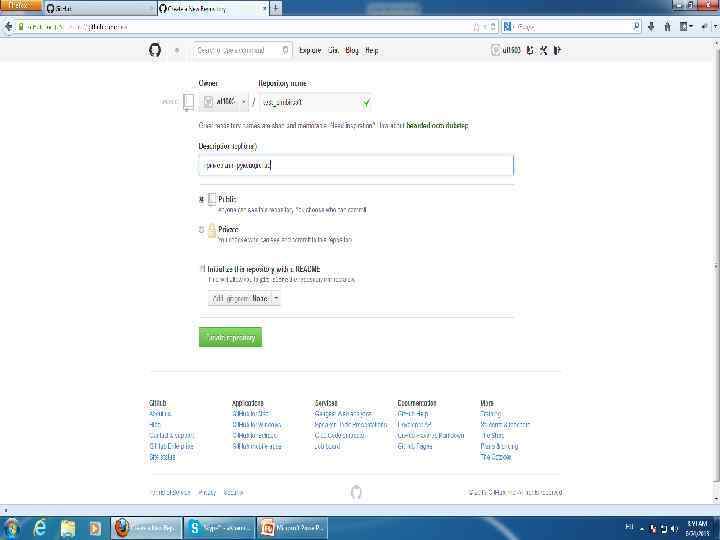Open the Google search engine selector dropdown
Image resolution: width=720 pixels, height=540 pixels.
(508, 27)
